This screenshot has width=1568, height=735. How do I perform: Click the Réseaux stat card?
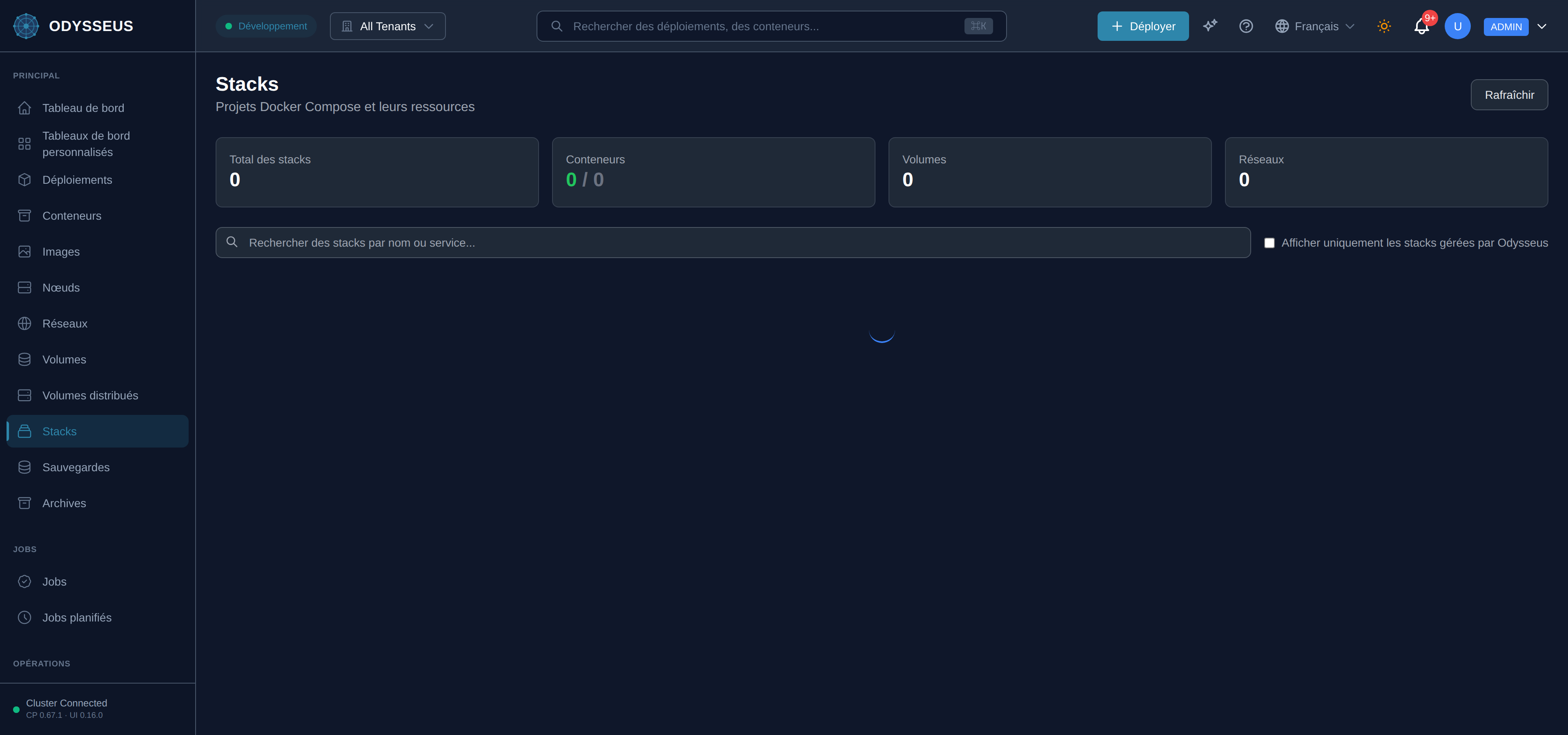pyautogui.click(x=1386, y=172)
